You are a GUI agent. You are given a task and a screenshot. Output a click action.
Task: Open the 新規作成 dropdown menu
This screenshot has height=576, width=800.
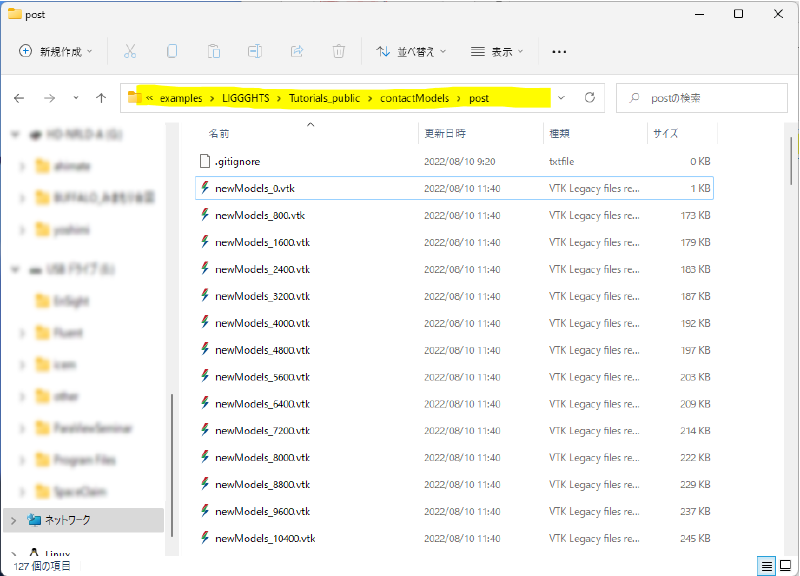(x=56, y=51)
